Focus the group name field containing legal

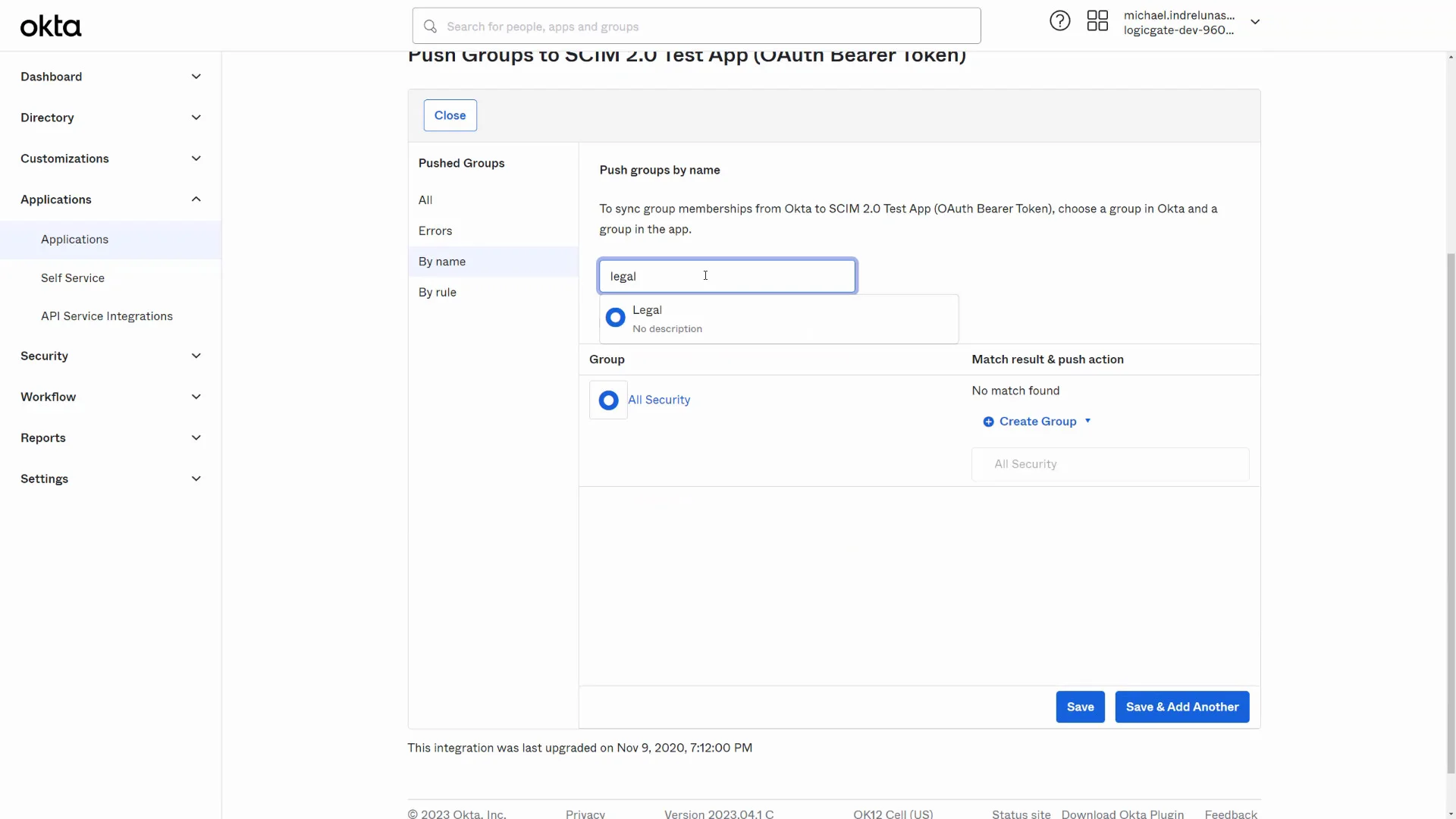coord(727,276)
